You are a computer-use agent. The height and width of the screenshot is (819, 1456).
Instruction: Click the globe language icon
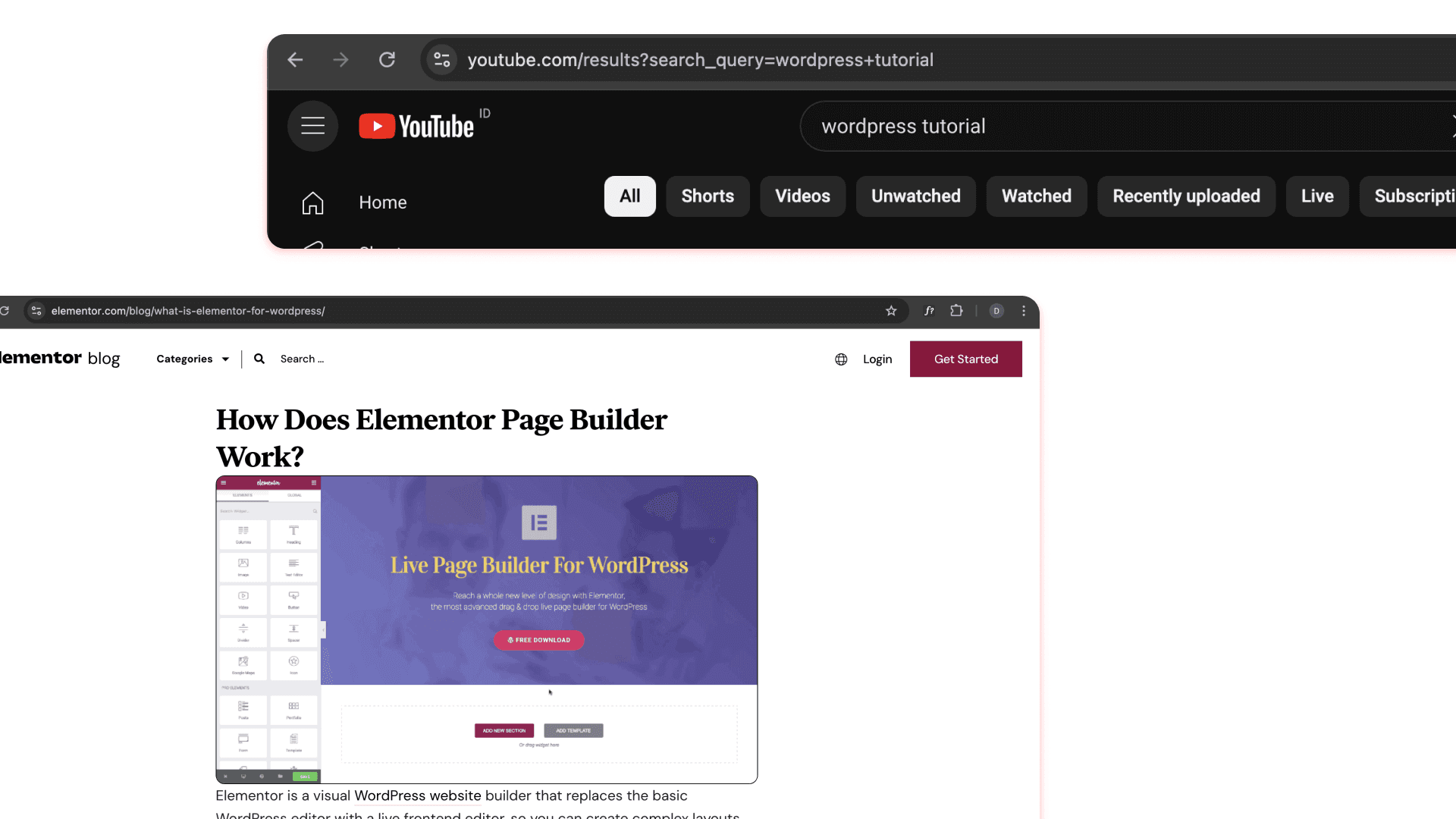[841, 359]
